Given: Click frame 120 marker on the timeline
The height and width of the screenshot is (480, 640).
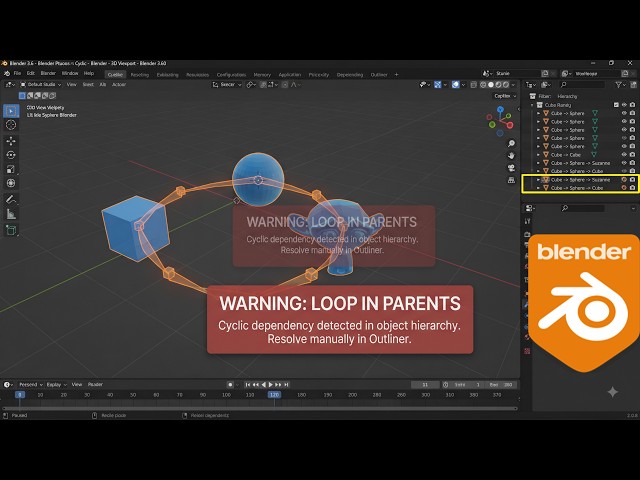Looking at the screenshot, I should click(274, 395).
